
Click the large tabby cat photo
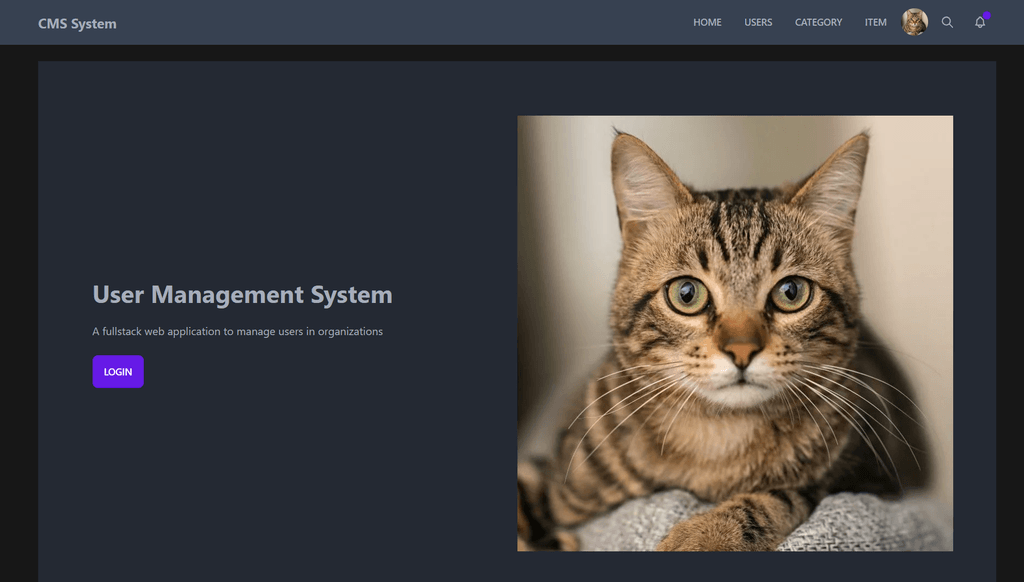tap(734, 333)
